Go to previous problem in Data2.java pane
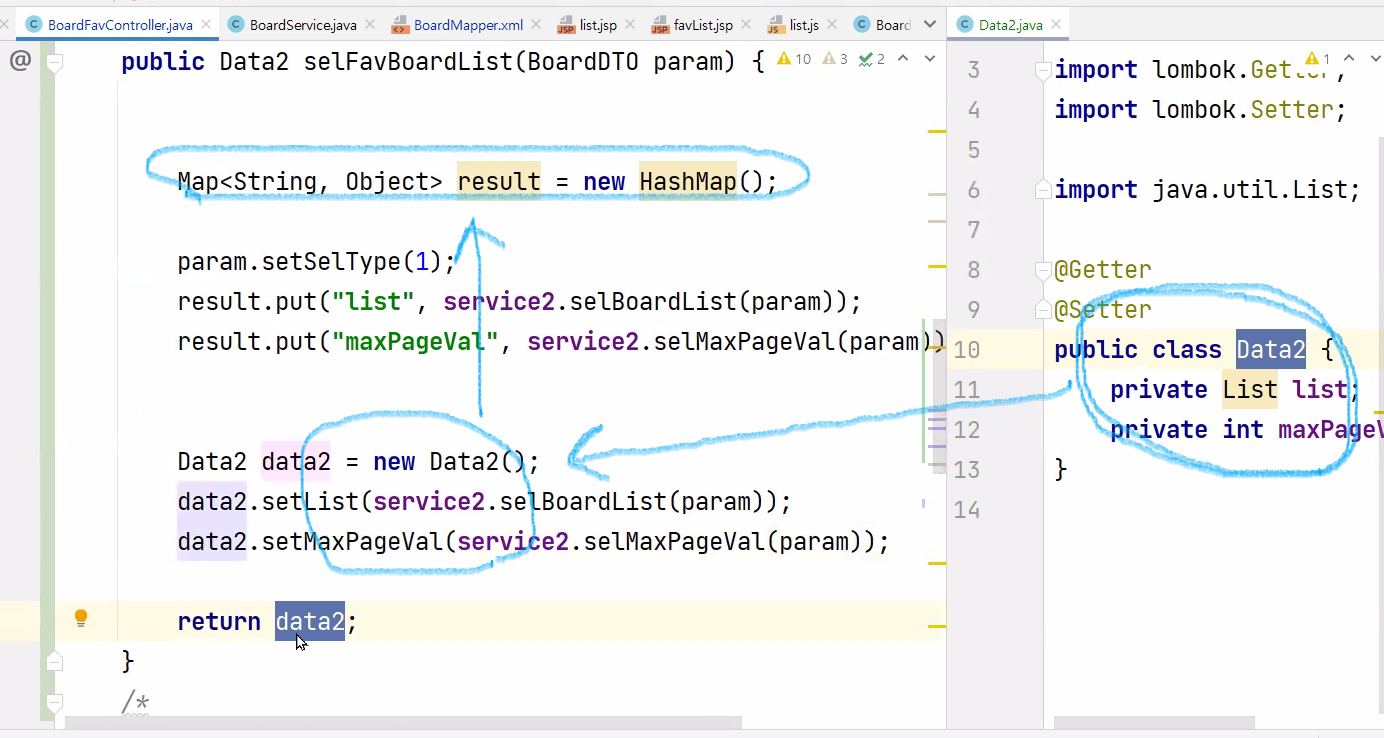Image resolution: width=1384 pixels, height=738 pixels. pyautogui.click(x=1348, y=59)
